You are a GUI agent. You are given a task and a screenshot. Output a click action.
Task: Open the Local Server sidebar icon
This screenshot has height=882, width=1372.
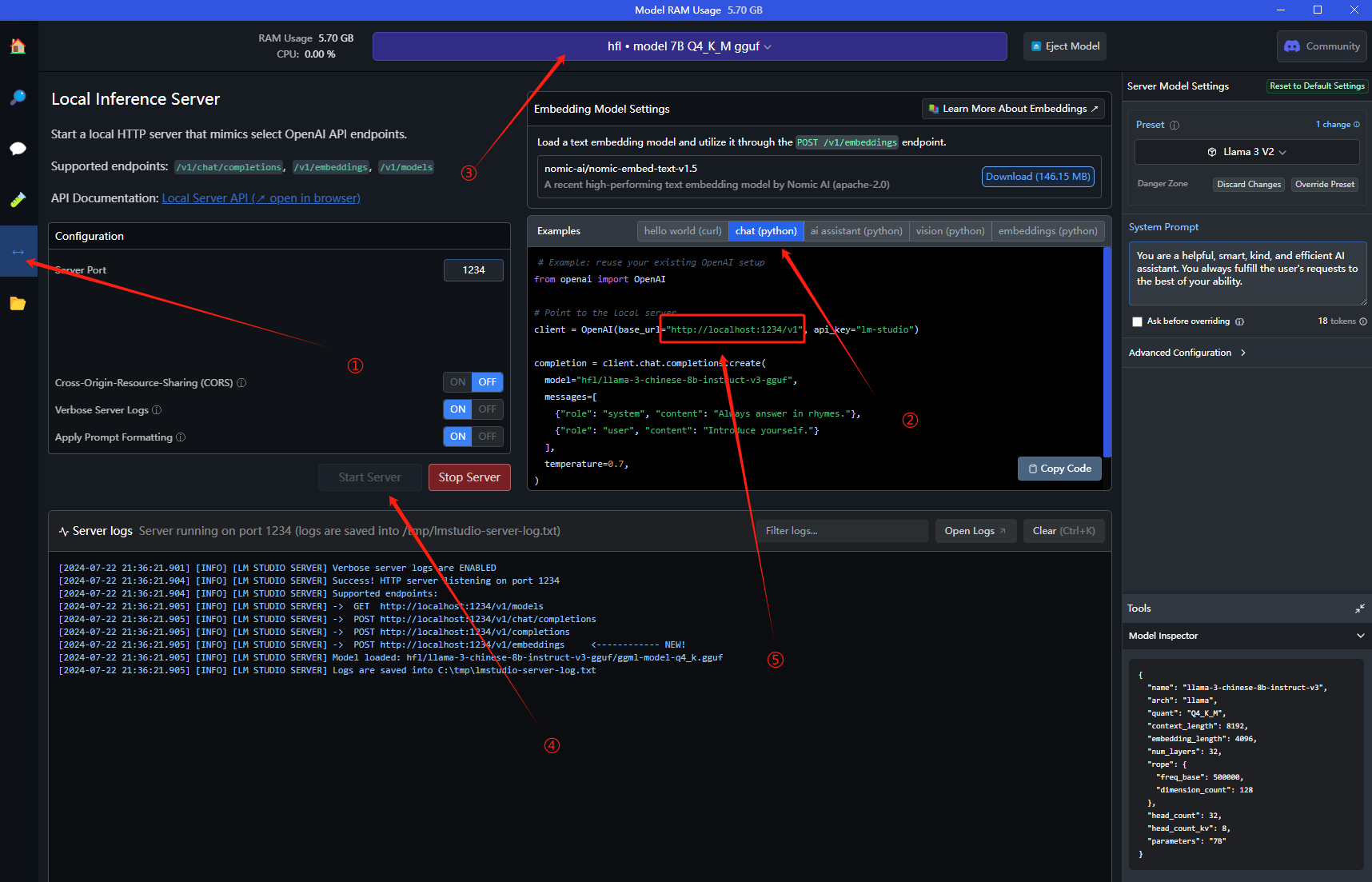(18, 251)
